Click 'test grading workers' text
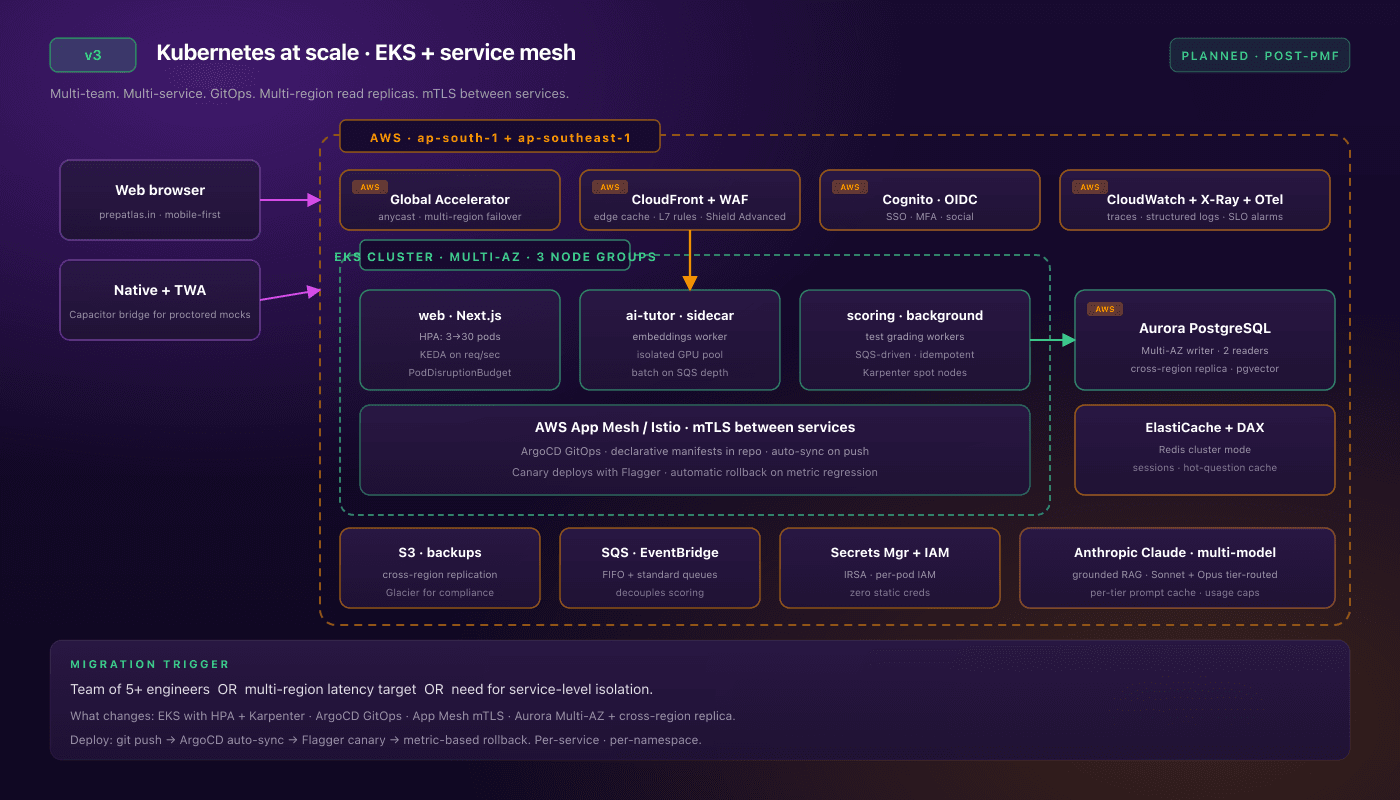The height and width of the screenshot is (800, 1400). 915,336
